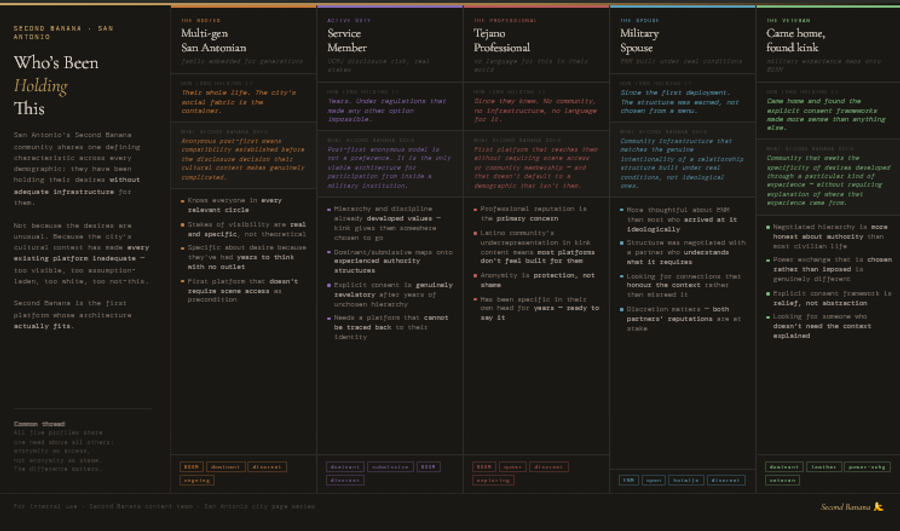Click 'Specific about desire' bullet
900x531 pixels.
[243, 257]
